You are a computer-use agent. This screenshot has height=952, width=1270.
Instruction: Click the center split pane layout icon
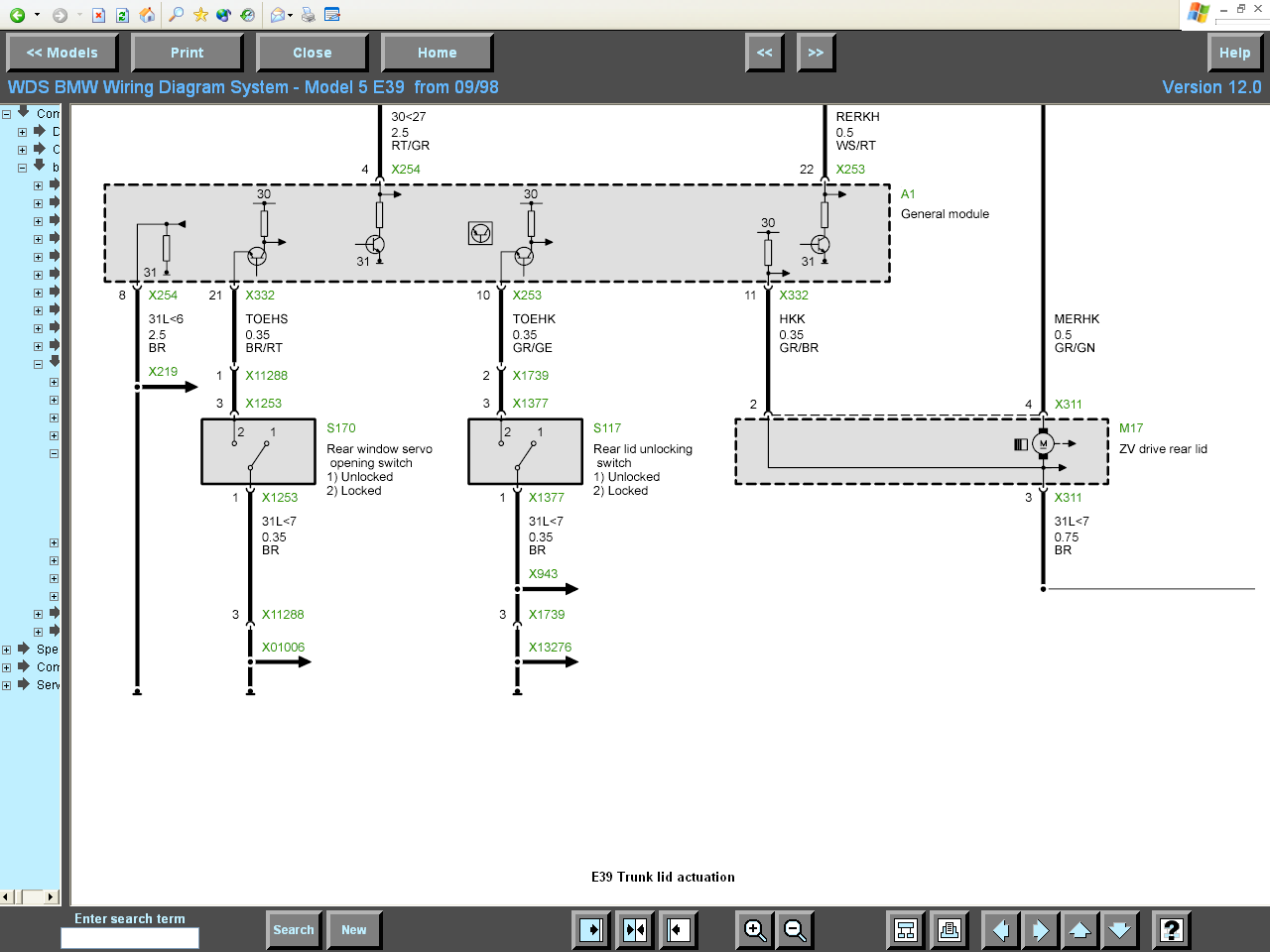point(635,930)
